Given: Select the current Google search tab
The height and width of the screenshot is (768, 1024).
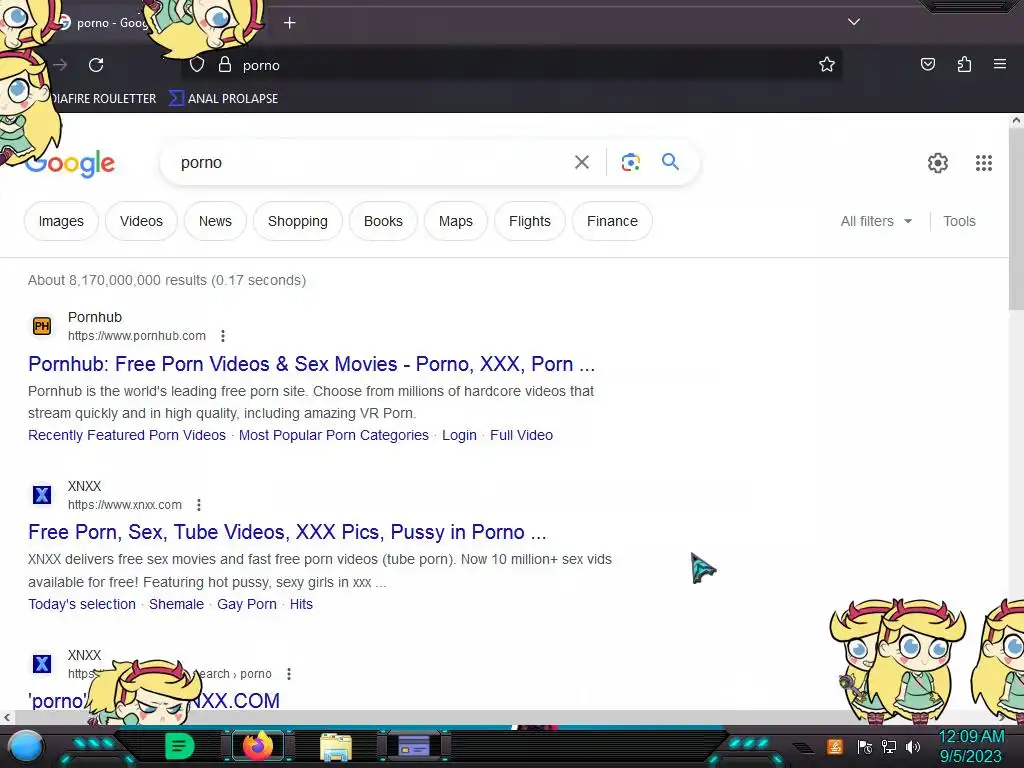Looking at the screenshot, I should click(x=108, y=23).
